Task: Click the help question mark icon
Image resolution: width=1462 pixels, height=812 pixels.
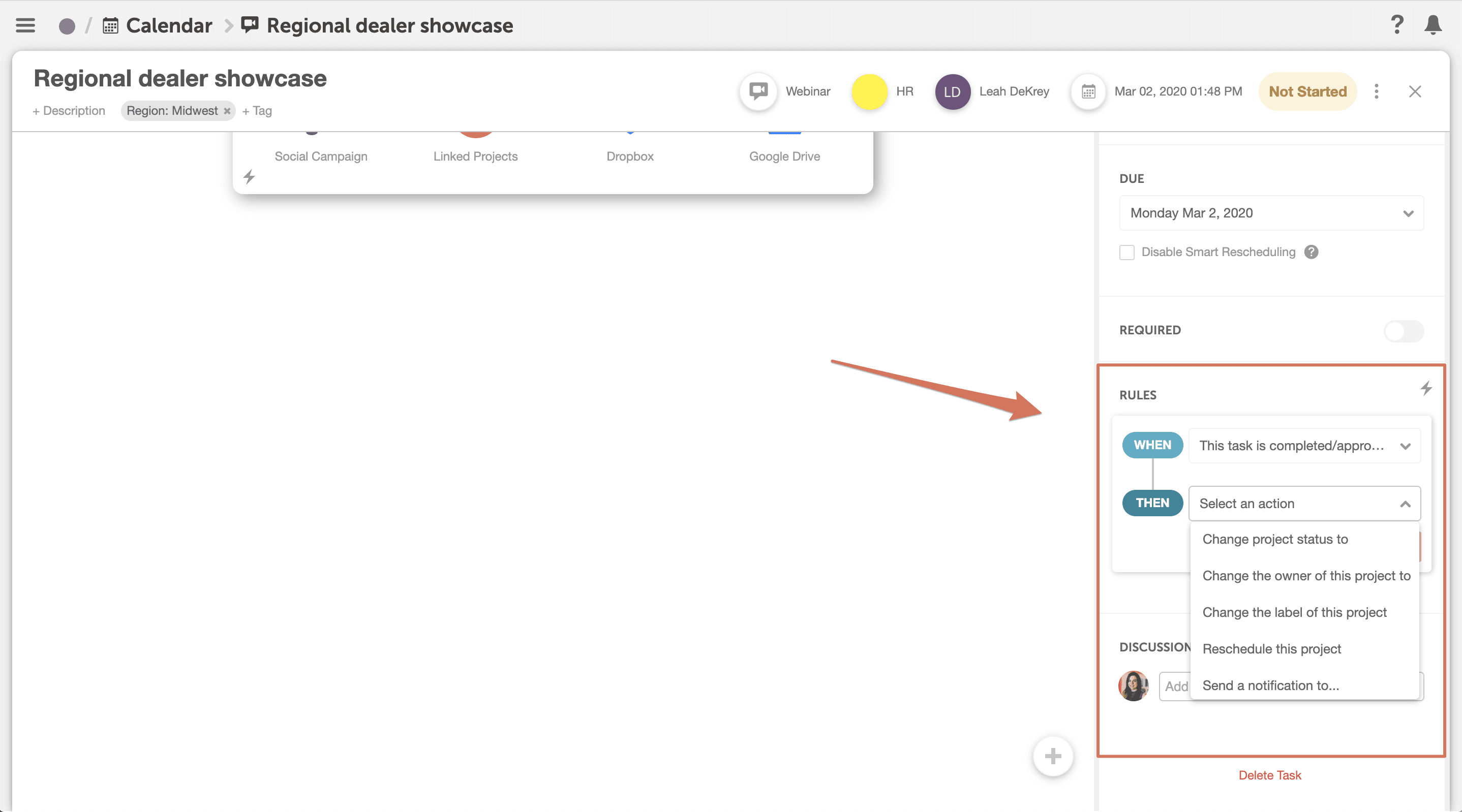Action: [x=1397, y=25]
